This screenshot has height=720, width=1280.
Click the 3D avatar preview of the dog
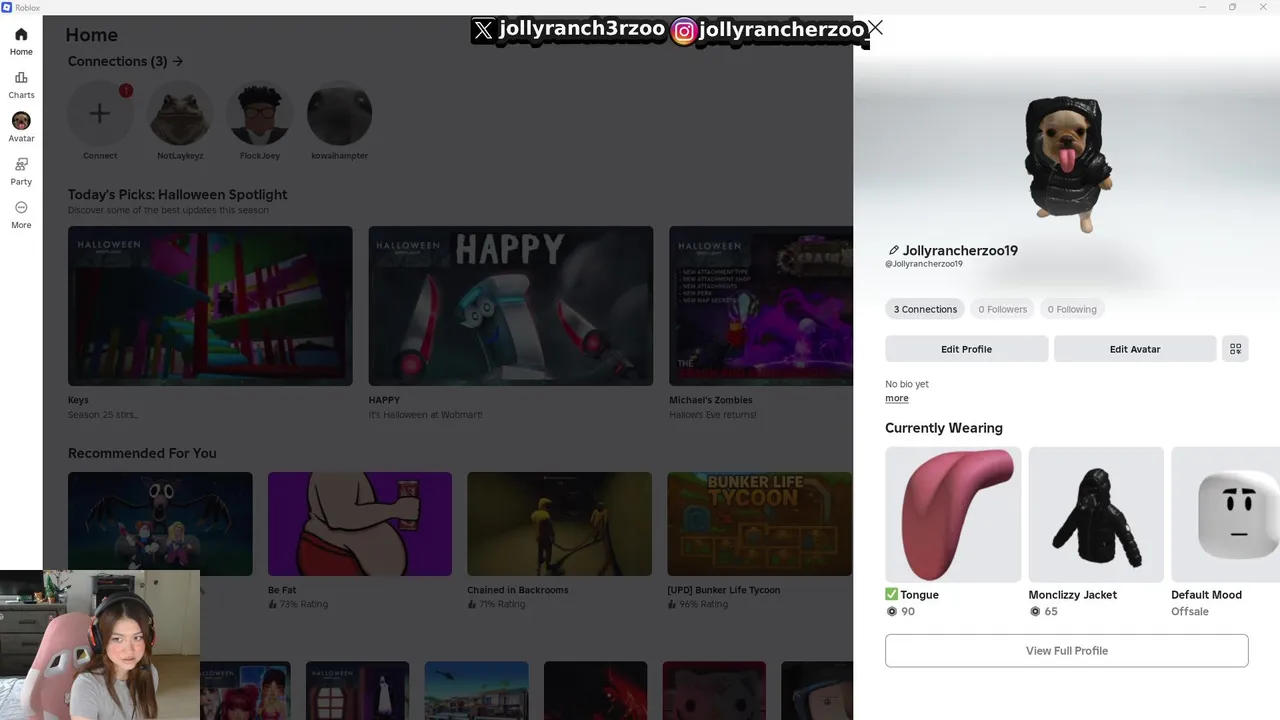1067,163
